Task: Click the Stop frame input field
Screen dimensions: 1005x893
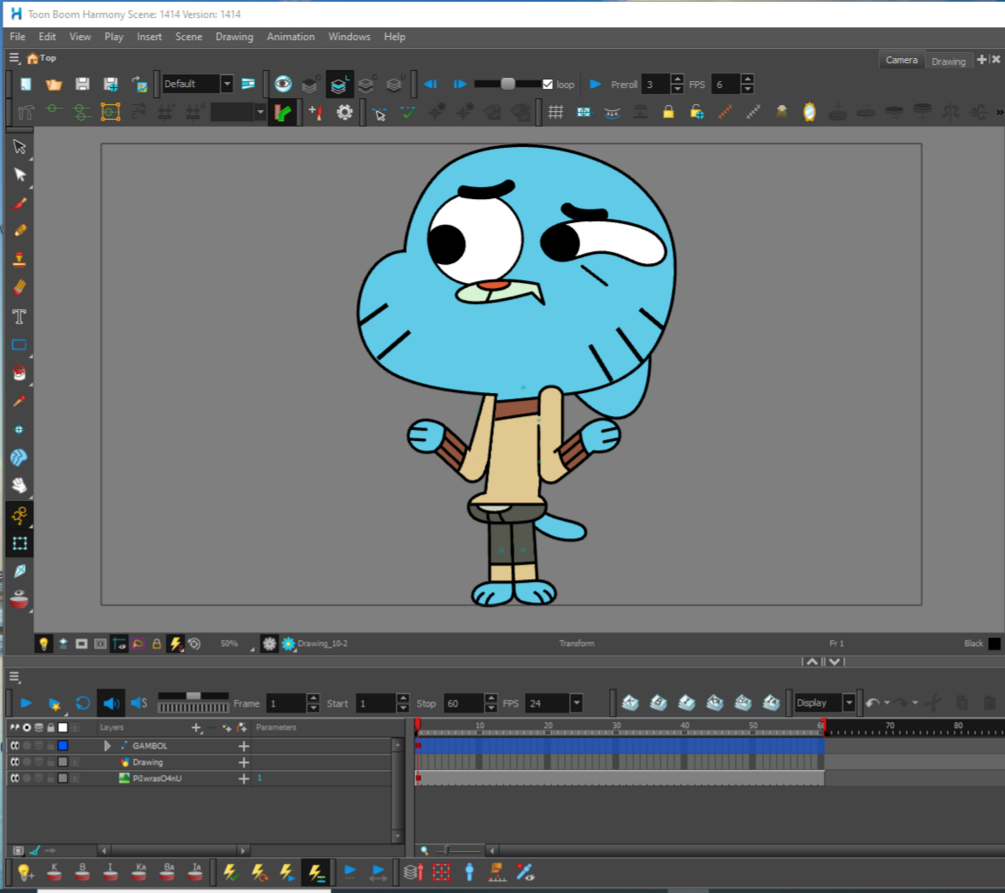Action: pos(463,703)
